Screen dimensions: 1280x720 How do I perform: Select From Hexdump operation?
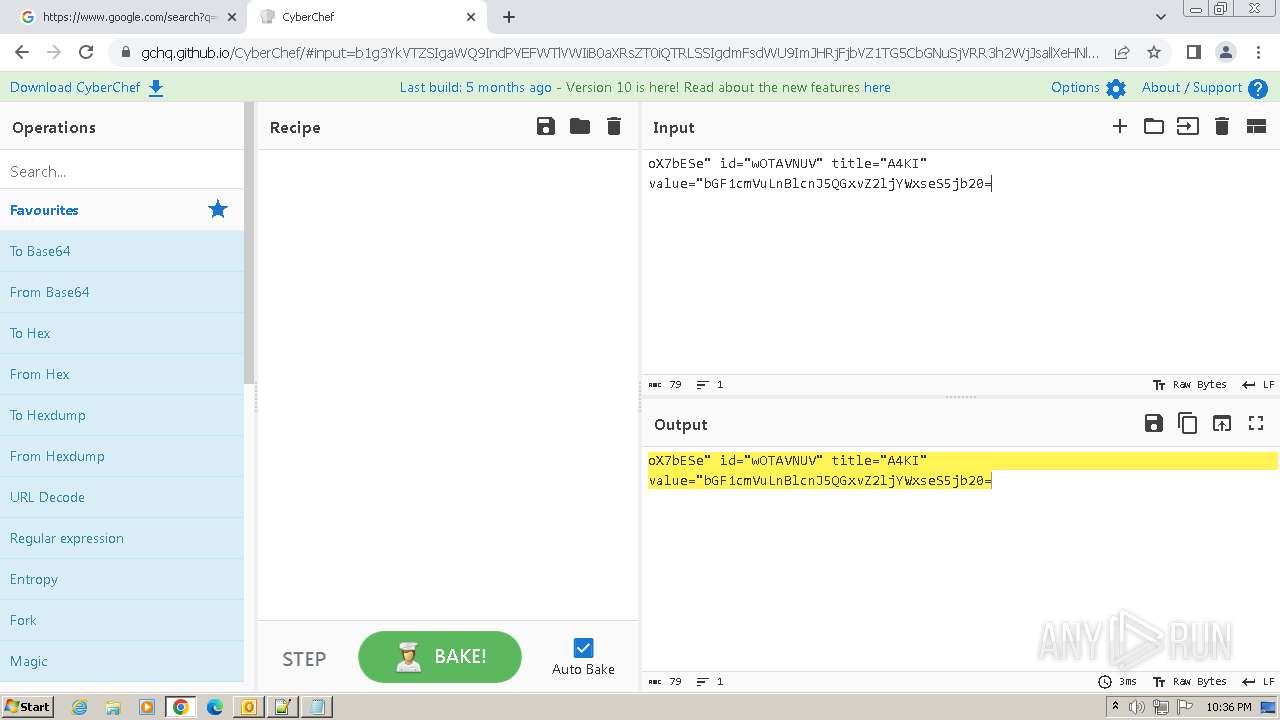tap(122, 456)
